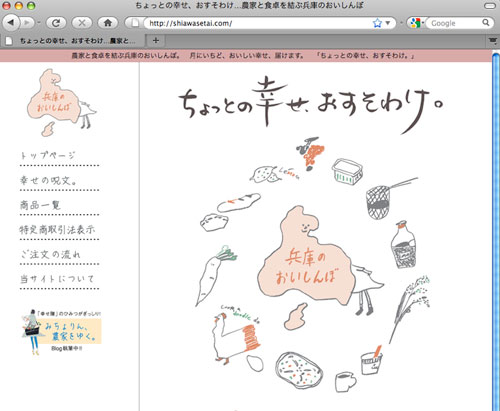Click the 兵庫のおいしんぼ sidebar logo
Image resolution: width=500 pixels, height=411 pixels.
coord(62,102)
